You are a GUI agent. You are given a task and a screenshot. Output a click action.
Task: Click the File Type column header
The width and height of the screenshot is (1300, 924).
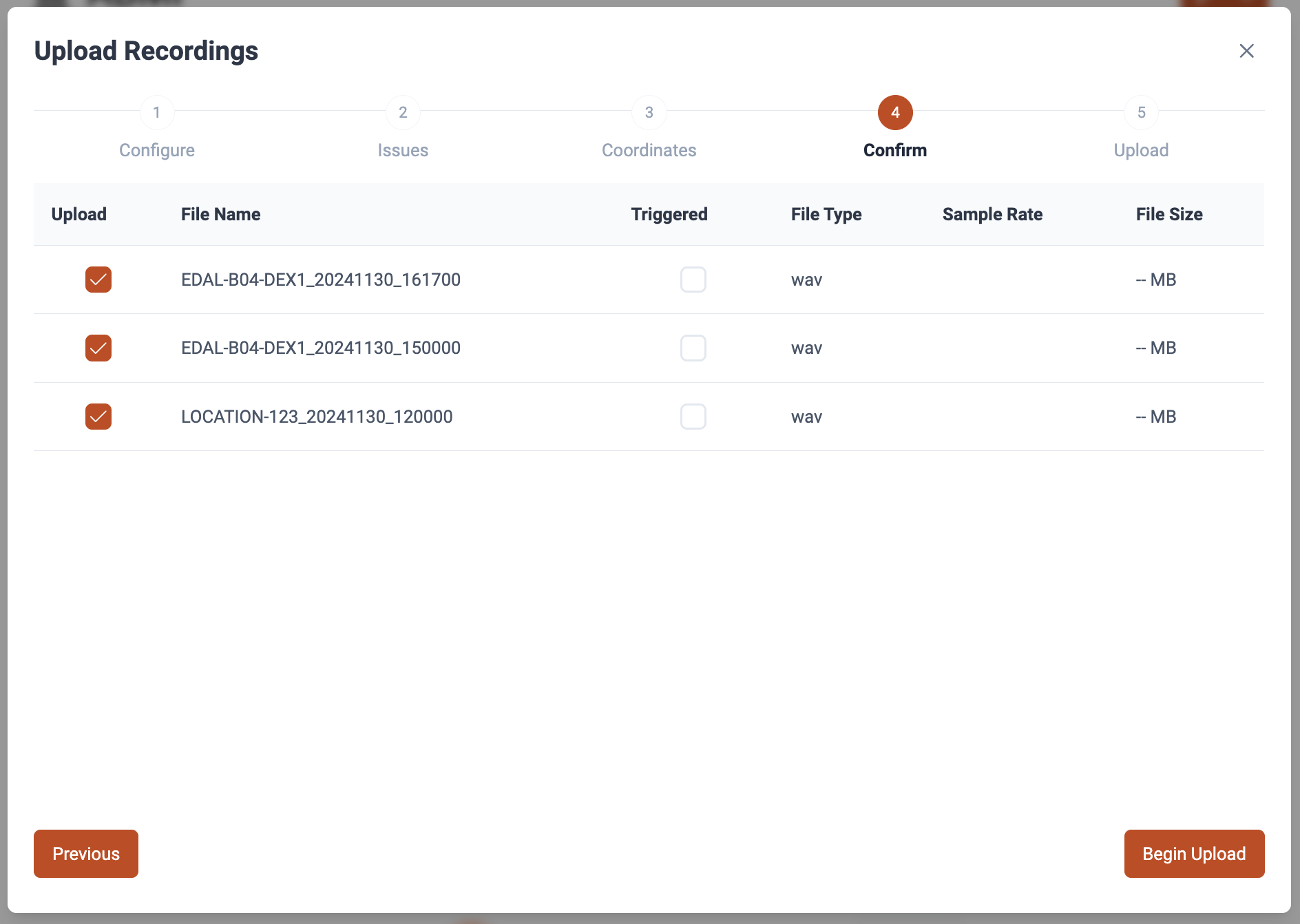pyautogui.click(x=826, y=215)
